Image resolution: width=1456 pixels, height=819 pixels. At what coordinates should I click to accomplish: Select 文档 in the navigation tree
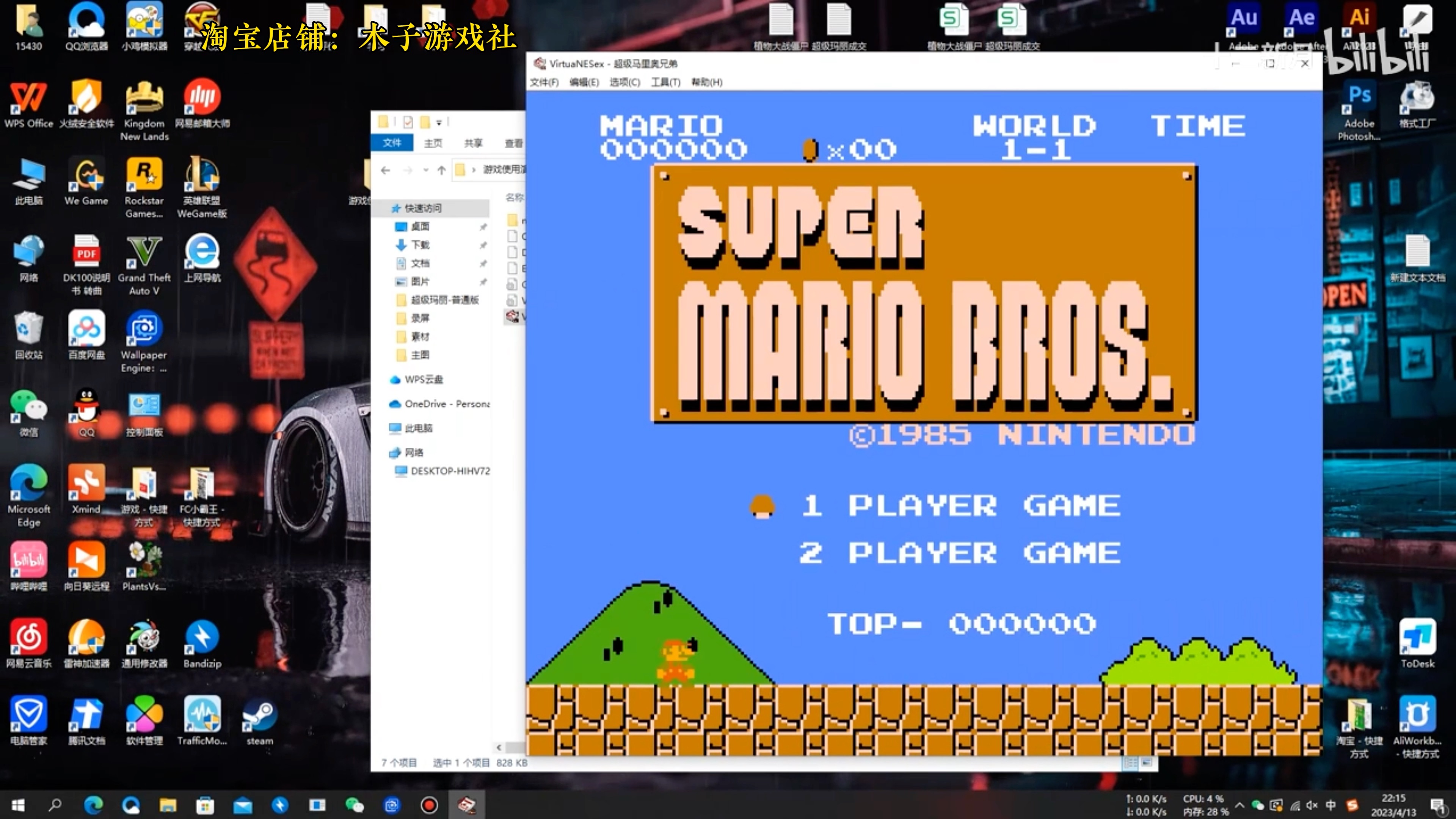pyautogui.click(x=420, y=263)
